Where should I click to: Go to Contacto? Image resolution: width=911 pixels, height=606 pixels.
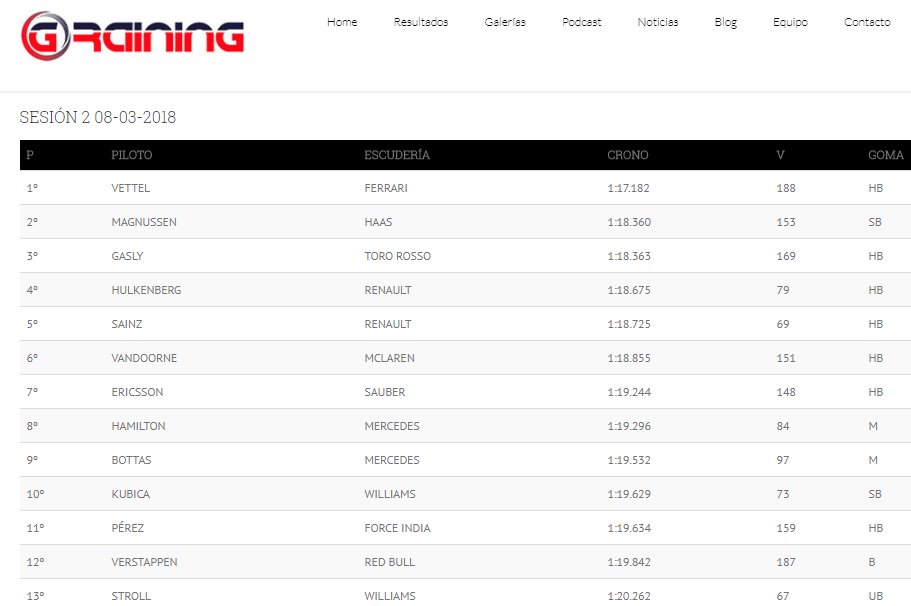point(867,22)
